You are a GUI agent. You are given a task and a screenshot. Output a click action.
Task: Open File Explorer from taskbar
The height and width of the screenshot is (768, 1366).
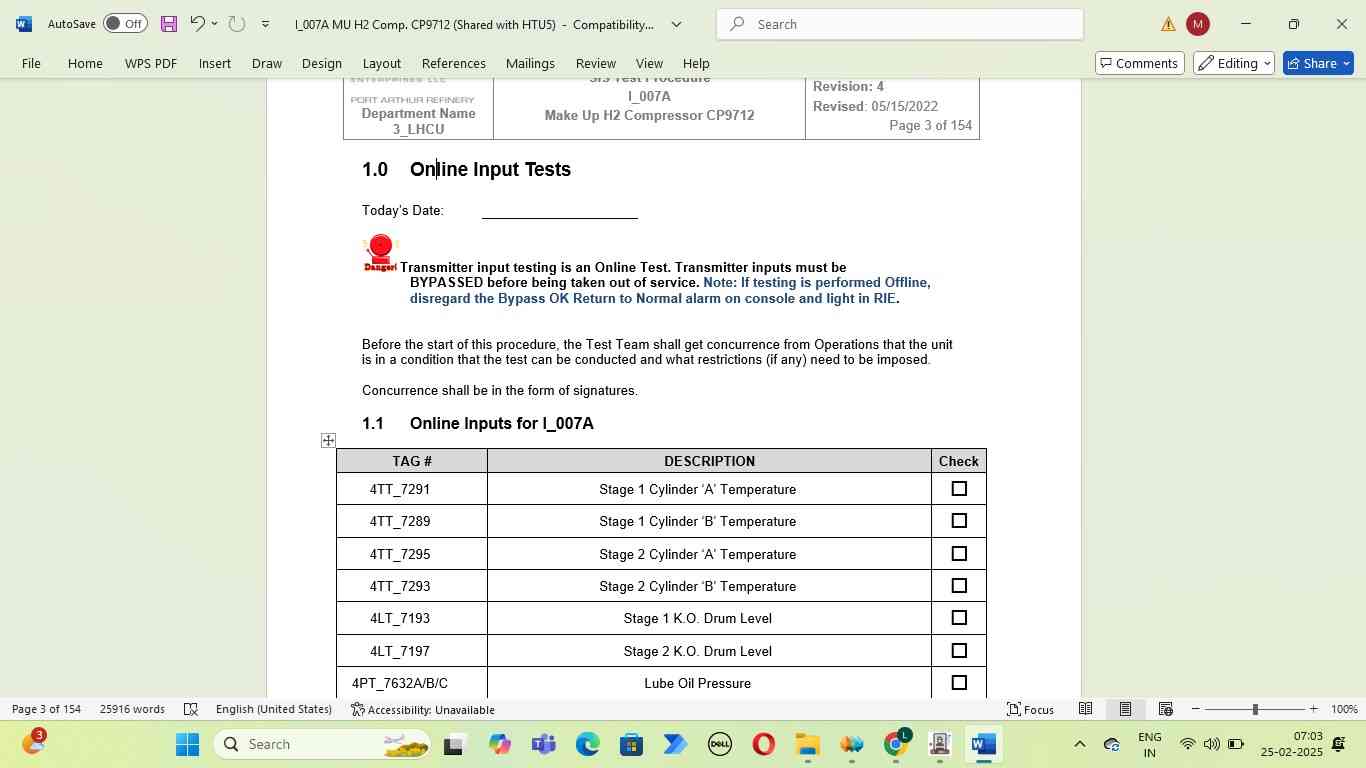807,744
